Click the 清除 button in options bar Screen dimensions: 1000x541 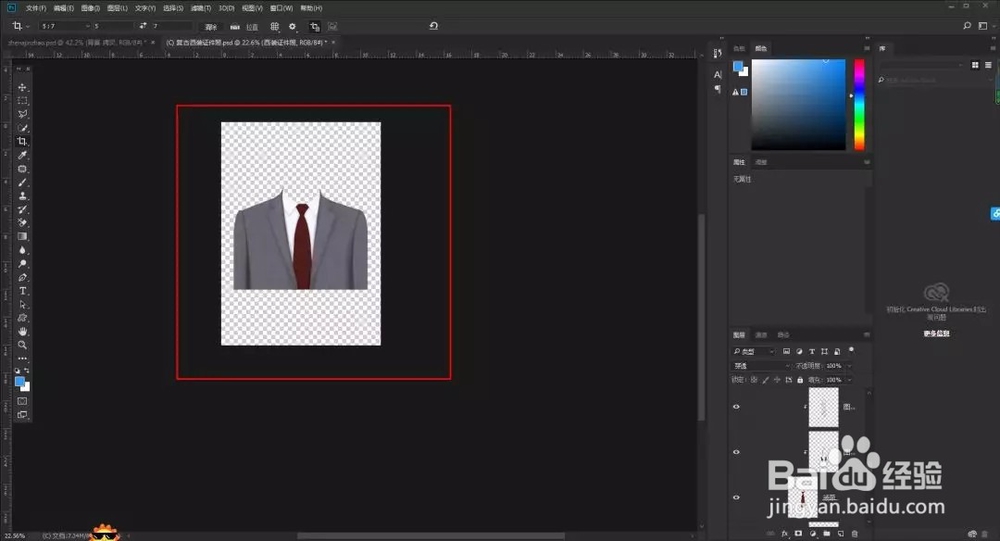coord(211,27)
